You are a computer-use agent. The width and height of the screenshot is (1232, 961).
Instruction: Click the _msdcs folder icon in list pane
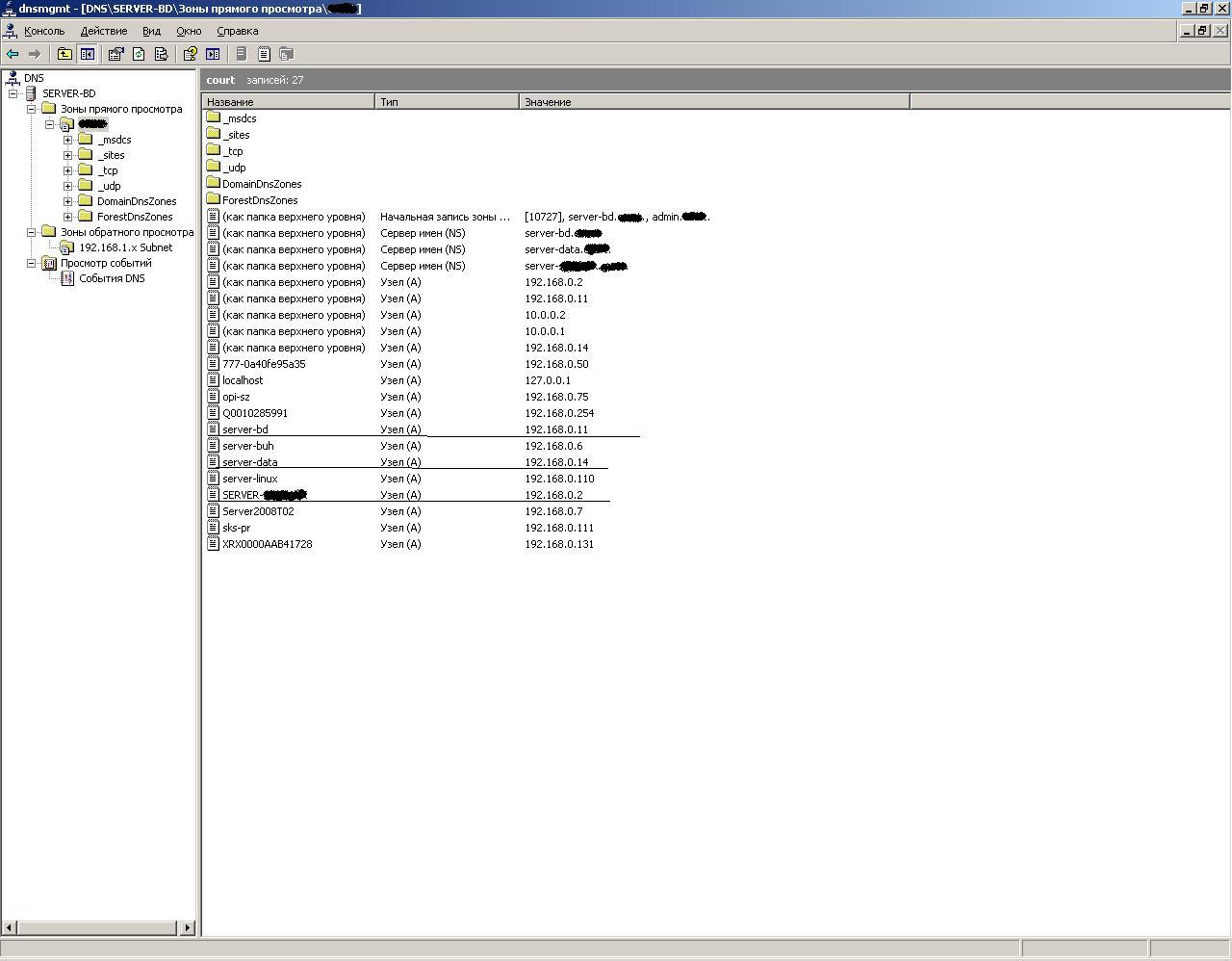click(x=214, y=117)
